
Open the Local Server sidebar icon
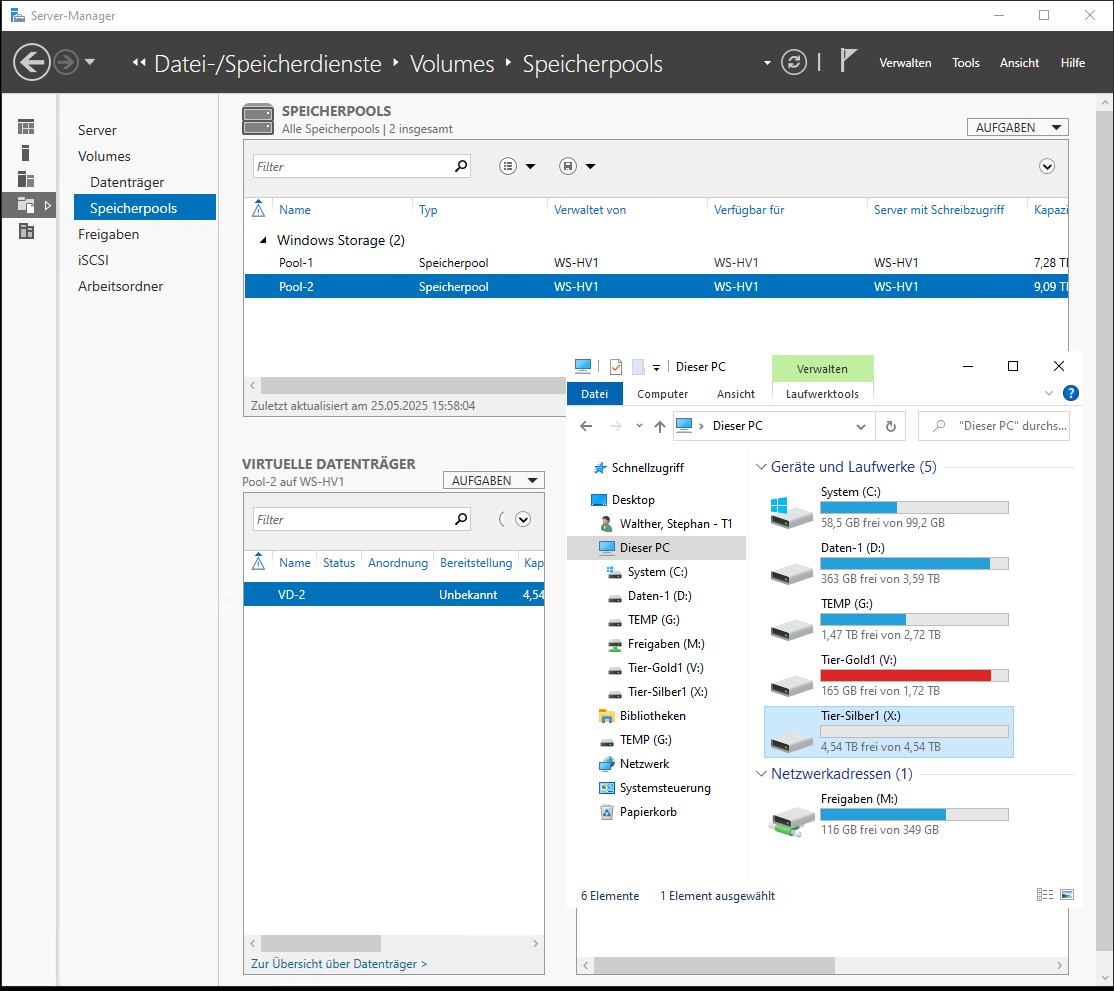click(x=26, y=153)
